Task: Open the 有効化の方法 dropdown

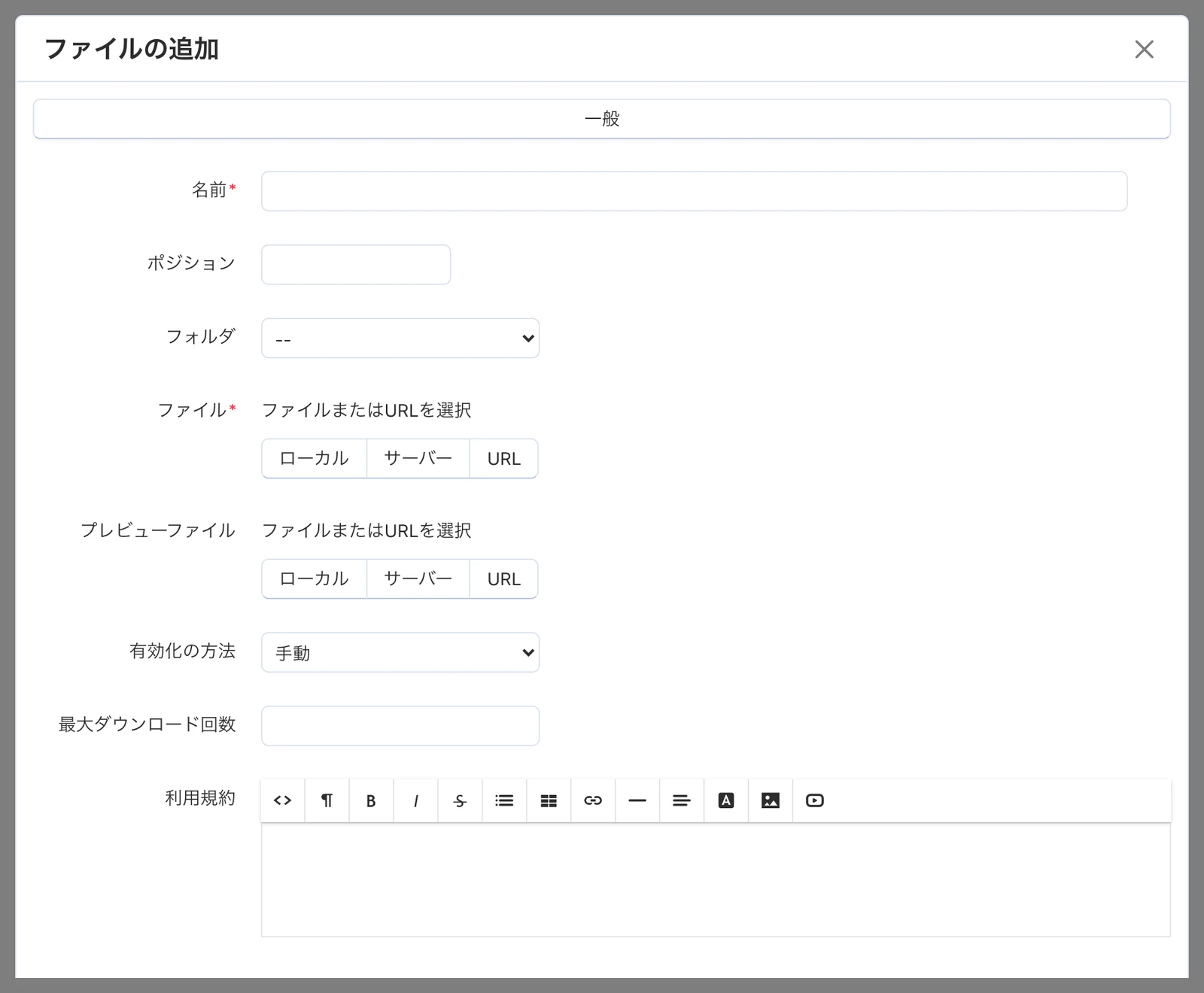Action: click(x=400, y=652)
